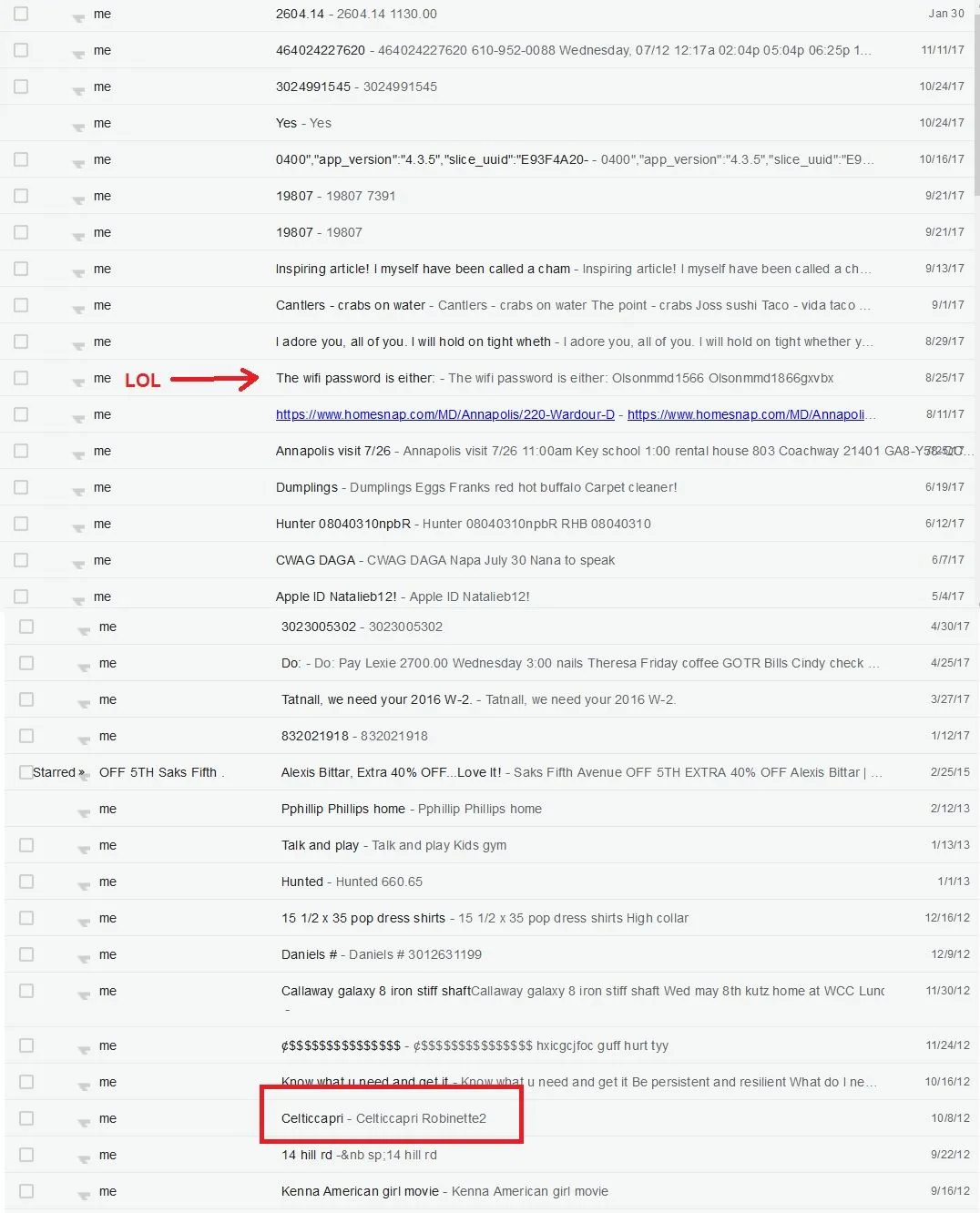980x1213 pixels.
Task: Open homesnap link in the message preview snippet
Action: (x=745, y=414)
